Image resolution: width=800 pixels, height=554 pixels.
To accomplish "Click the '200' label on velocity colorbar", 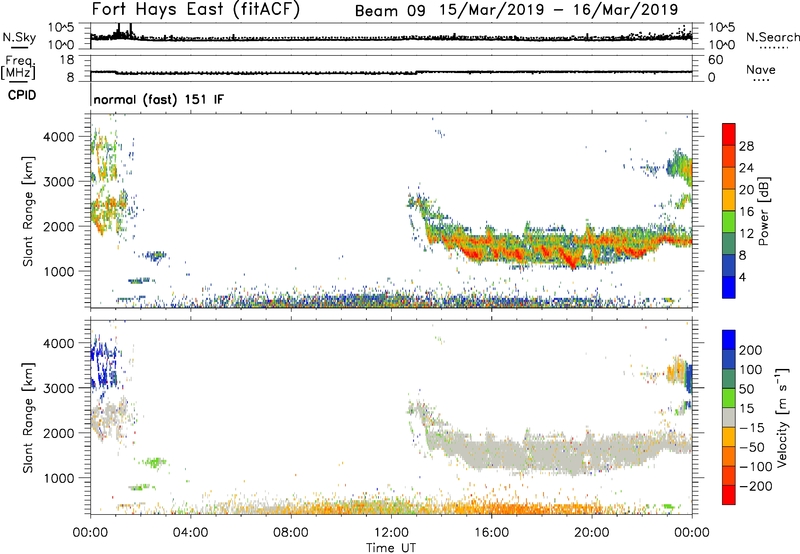I will point(751,350).
